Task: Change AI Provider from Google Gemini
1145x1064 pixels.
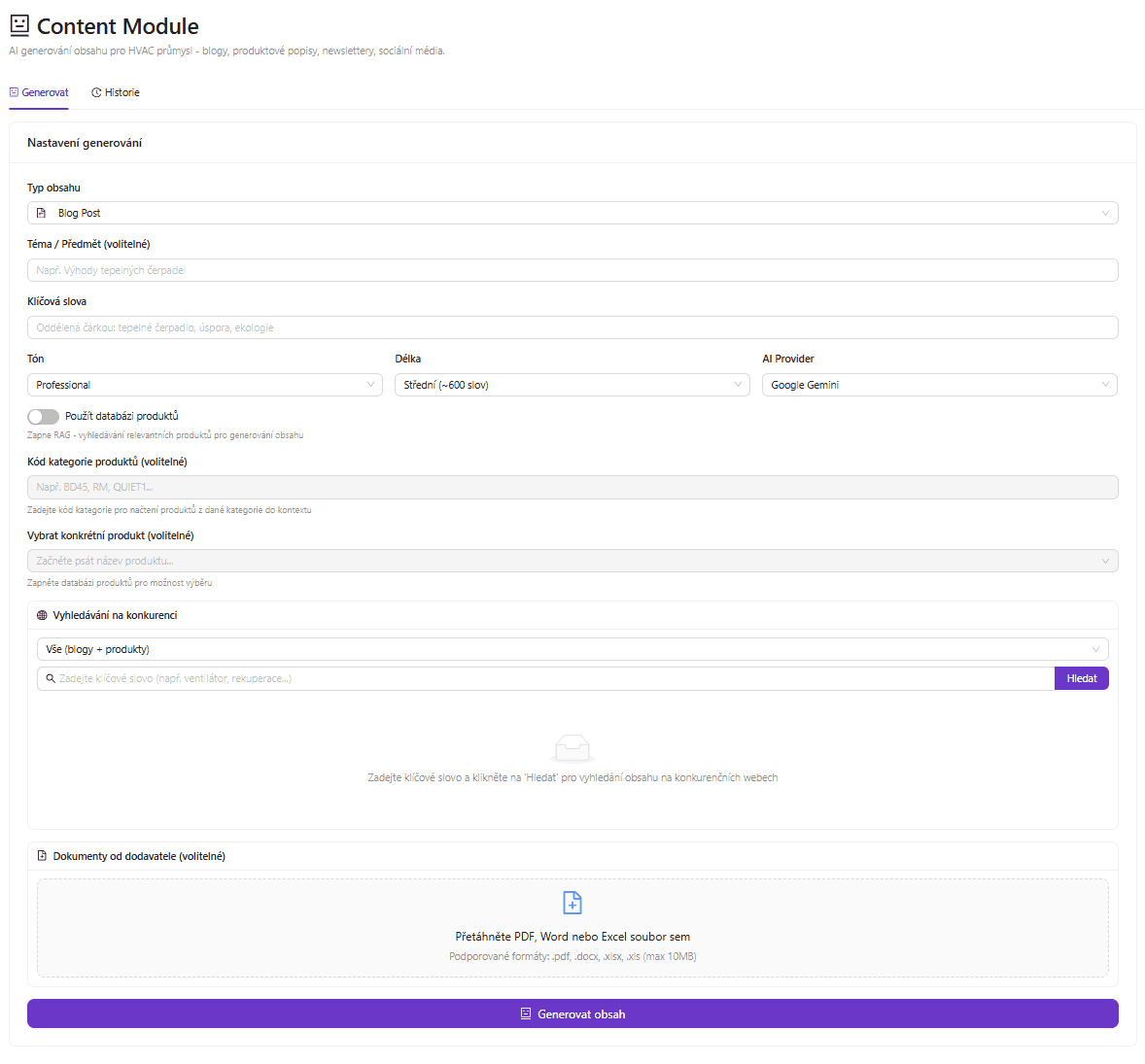Action: [x=939, y=385]
